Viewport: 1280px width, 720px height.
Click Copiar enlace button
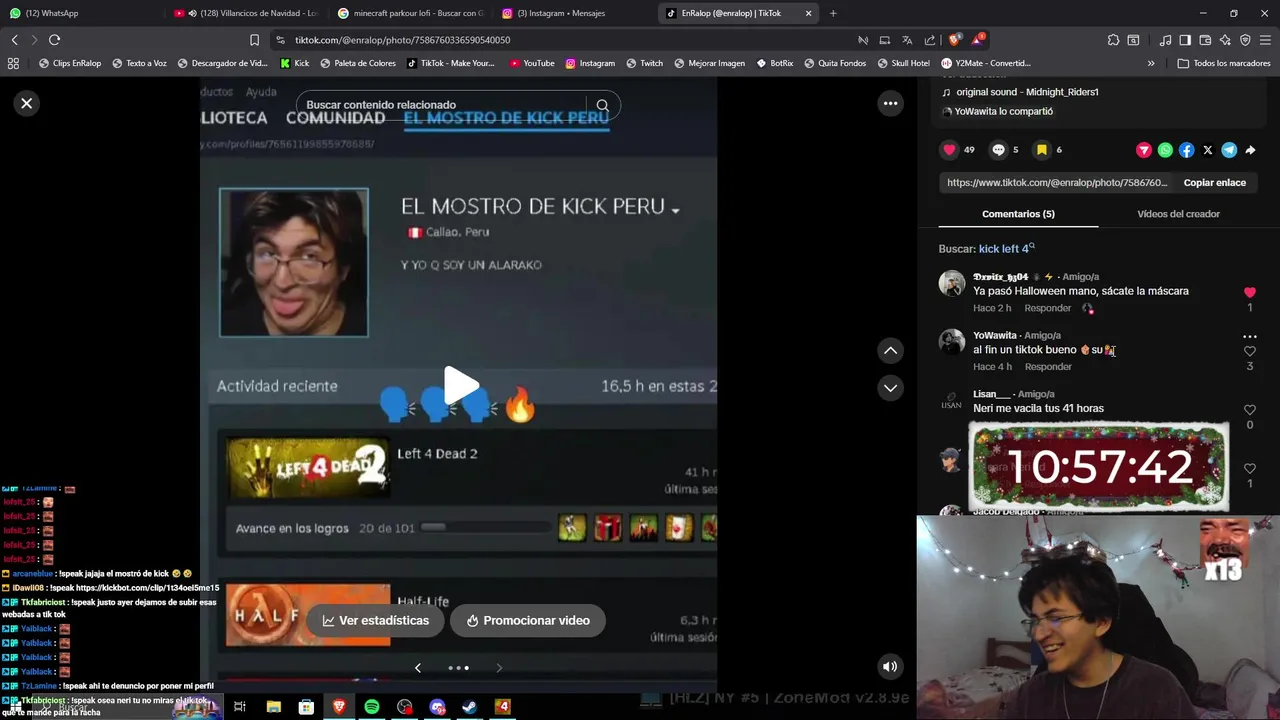pos(1214,183)
